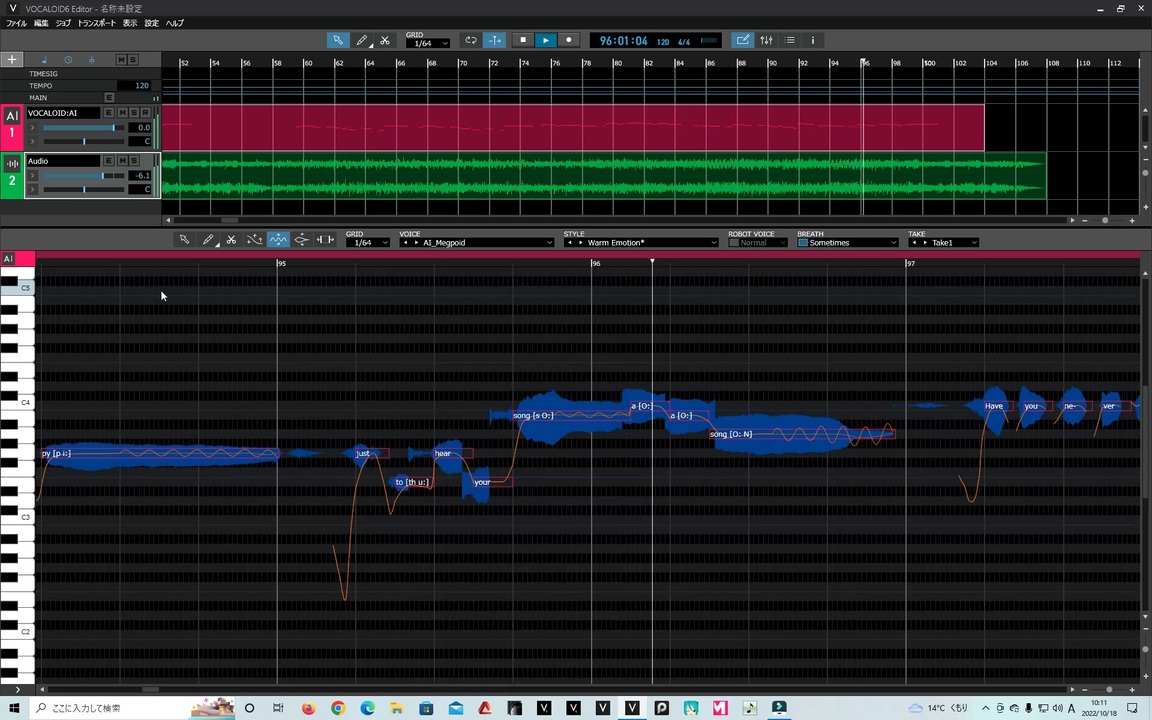Mute the VOCALOID:AI track
This screenshot has width=1152, height=720.
122,112
